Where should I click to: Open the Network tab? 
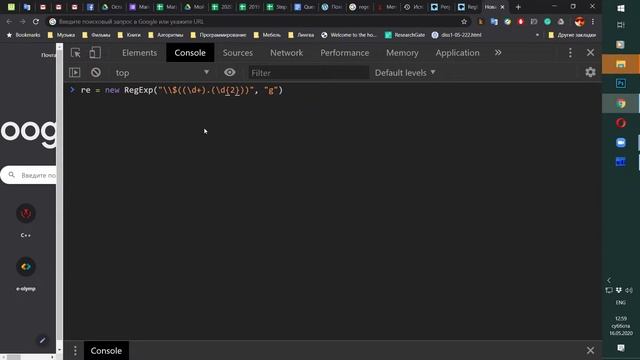tap(287, 53)
